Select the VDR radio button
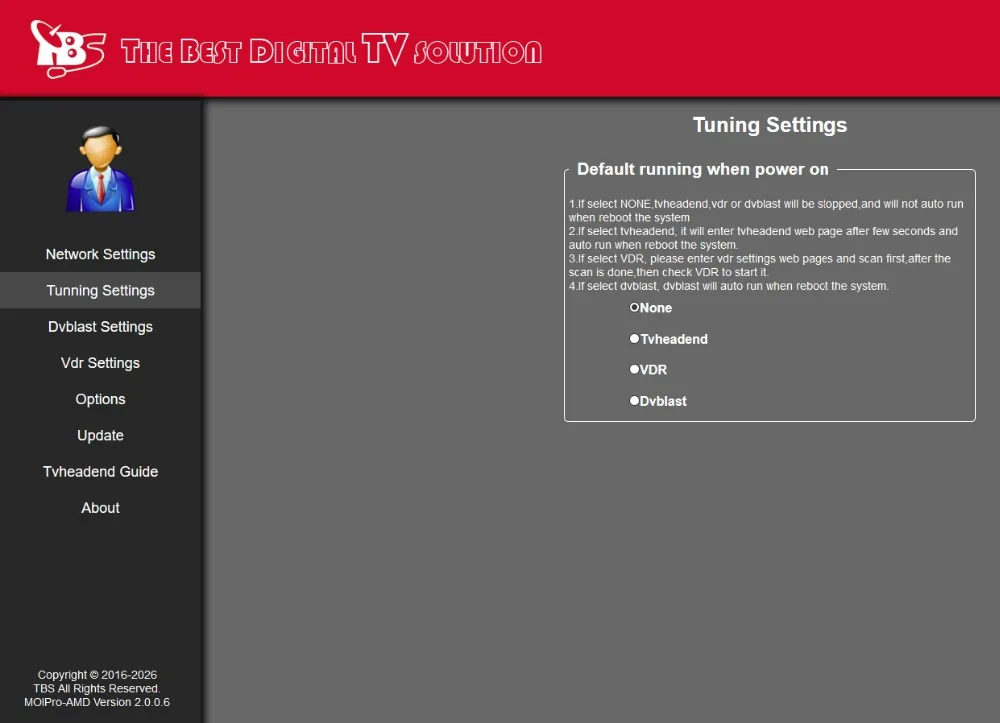The width and height of the screenshot is (1000, 723). pos(635,369)
